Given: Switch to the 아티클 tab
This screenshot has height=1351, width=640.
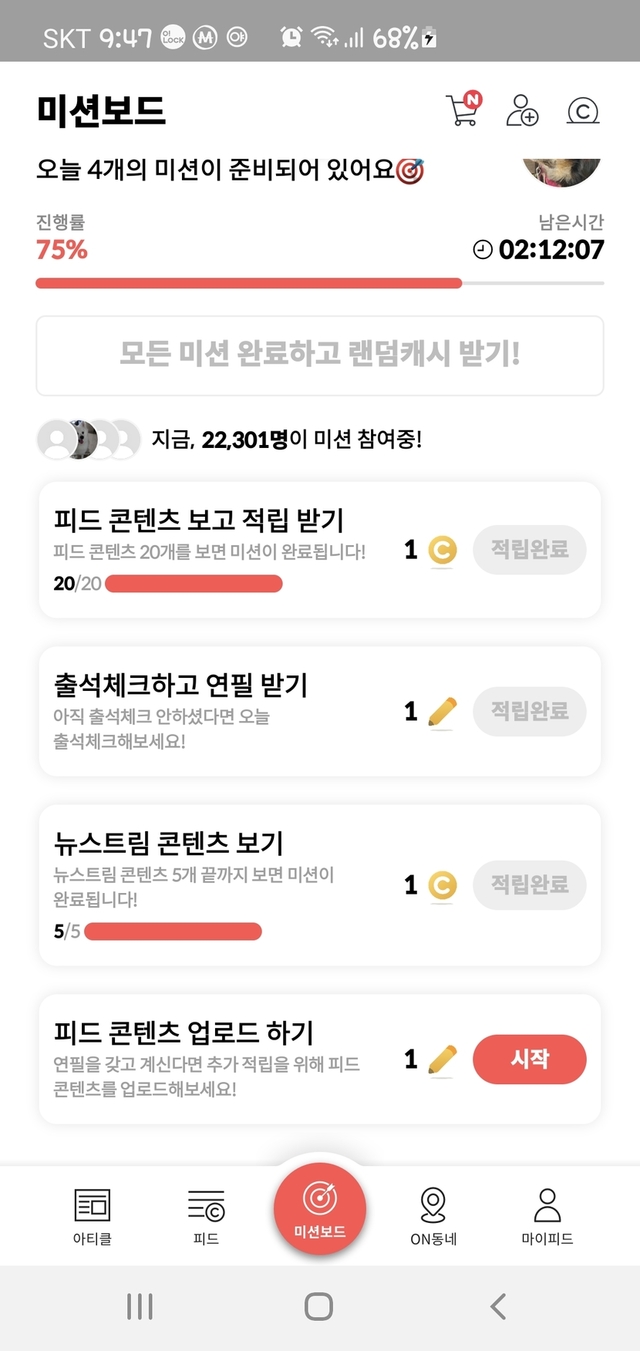Looking at the screenshot, I should [92, 1215].
